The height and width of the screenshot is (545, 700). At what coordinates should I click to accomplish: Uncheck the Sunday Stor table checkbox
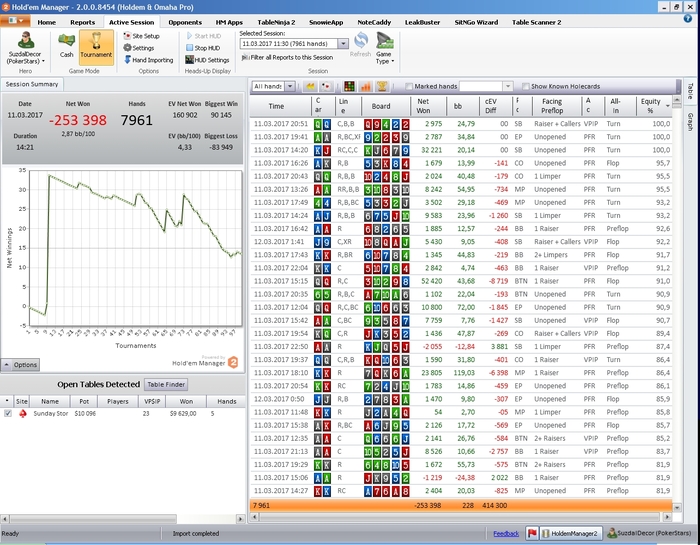coord(8,413)
